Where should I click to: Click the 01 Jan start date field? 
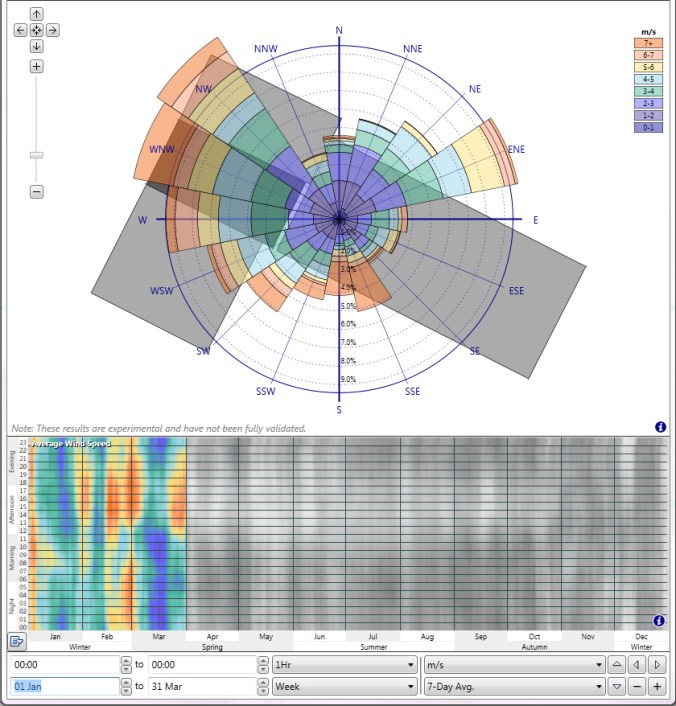pyautogui.click(x=63, y=687)
